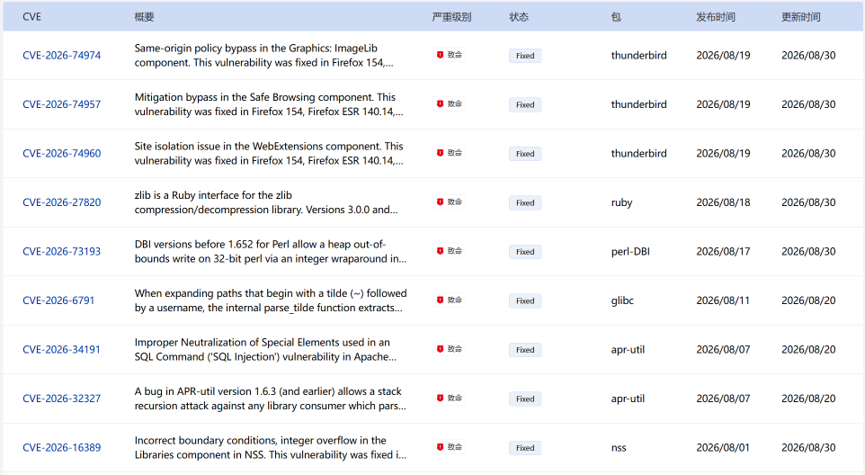The image size is (865, 475).
Task: Click the 'zlib is a Ruby interface' summary
Action: click(x=266, y=202)
